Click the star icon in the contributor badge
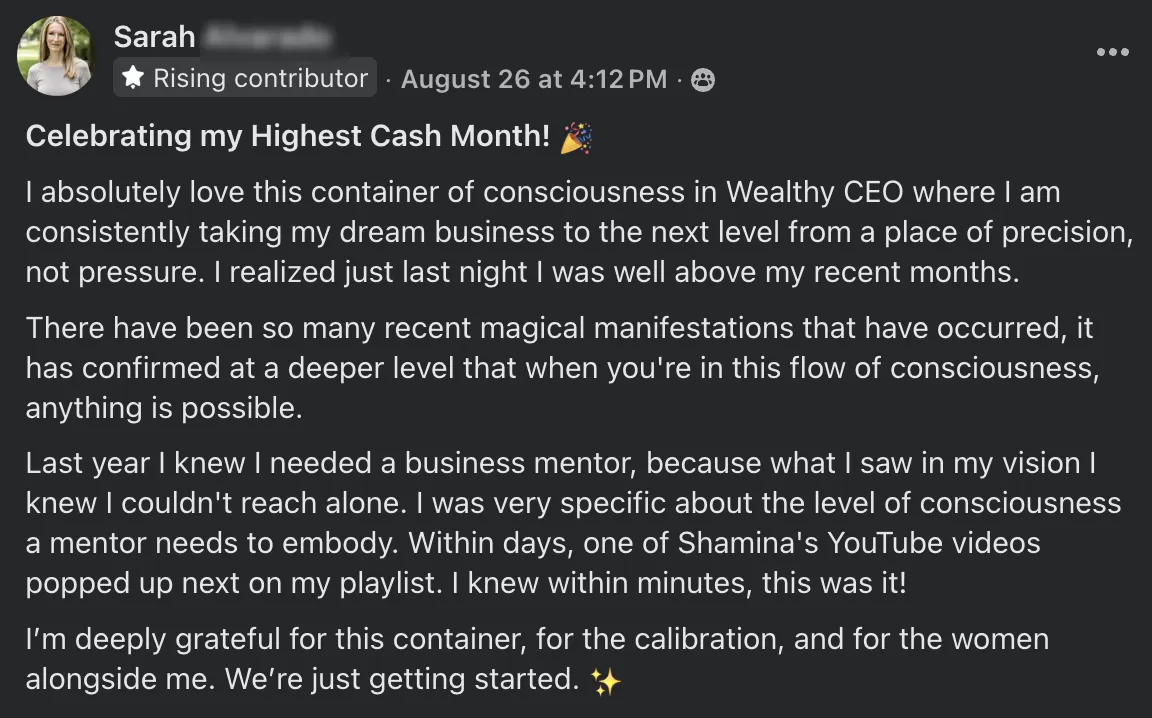This screenshot has width=1152, height=718. point(133,78)
